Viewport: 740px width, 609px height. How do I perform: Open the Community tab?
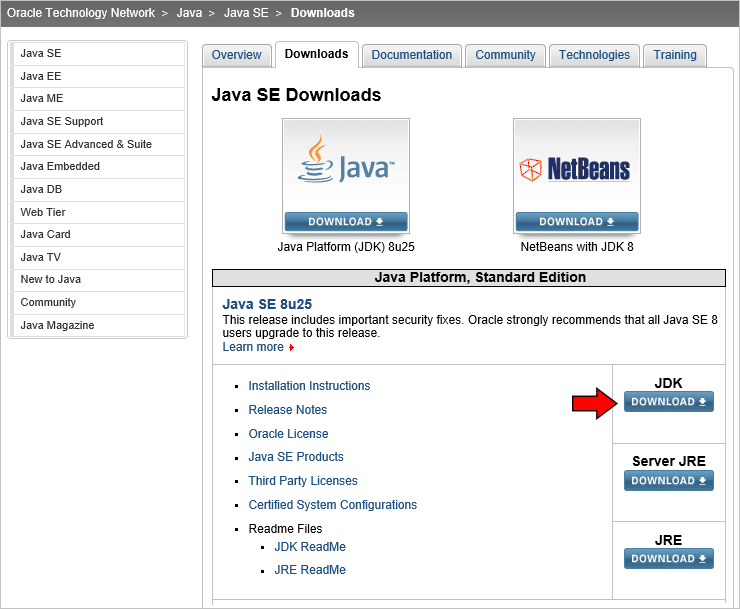pyautogui.click(x=505, y=55)
